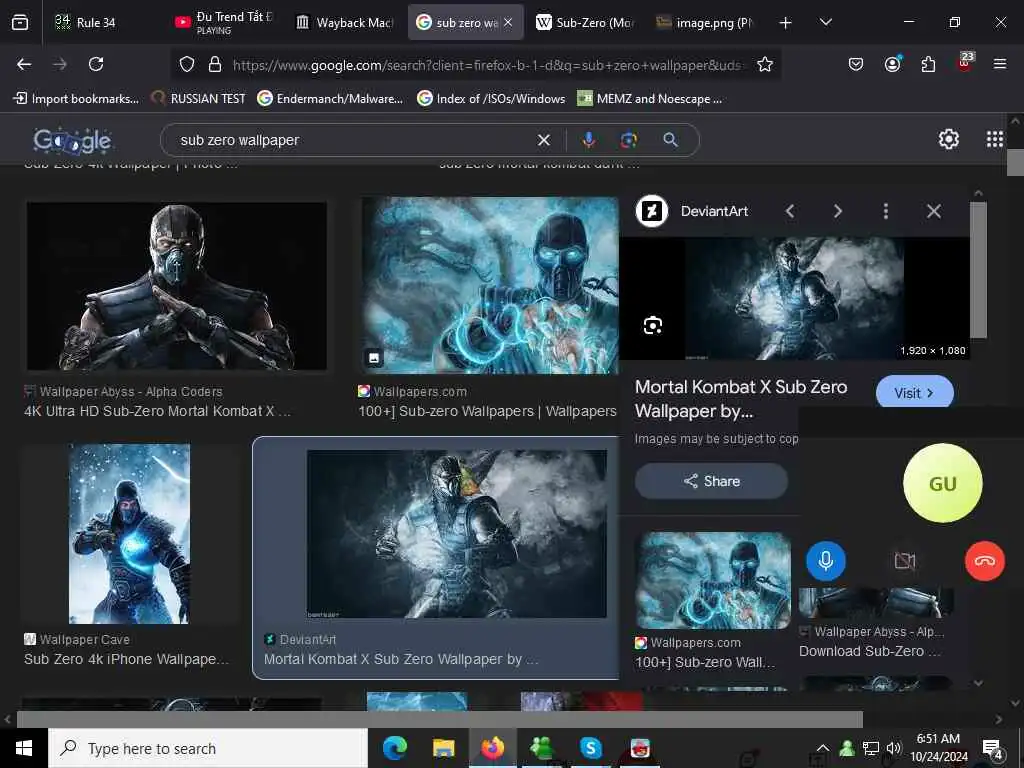The height and width of the screenshot is (768, 1024).
Task: Show site connection padlock info
Action: (215, 64)
